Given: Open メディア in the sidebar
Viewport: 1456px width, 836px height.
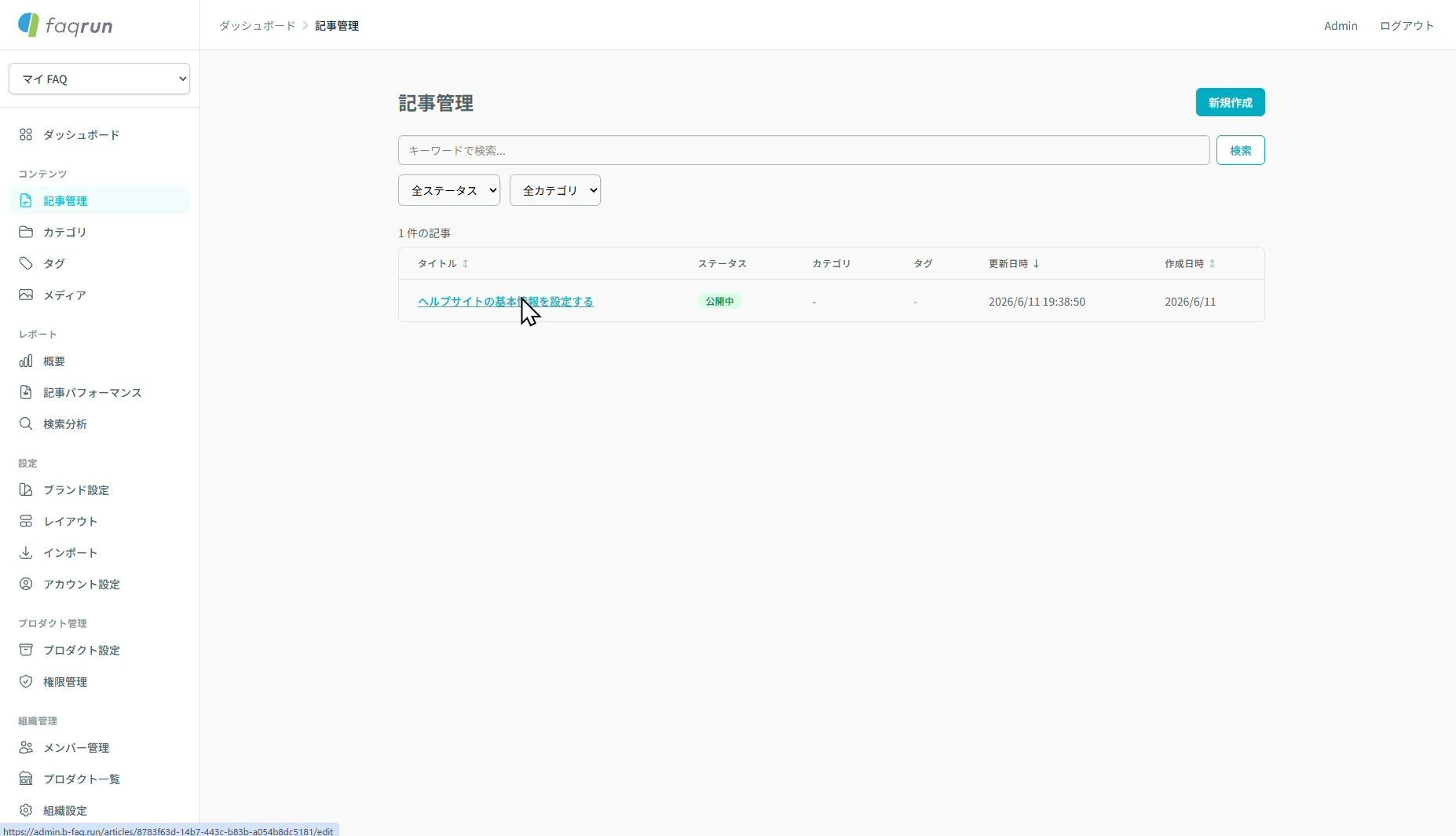Looking at the screenshot, I should (x=99, y=295).
